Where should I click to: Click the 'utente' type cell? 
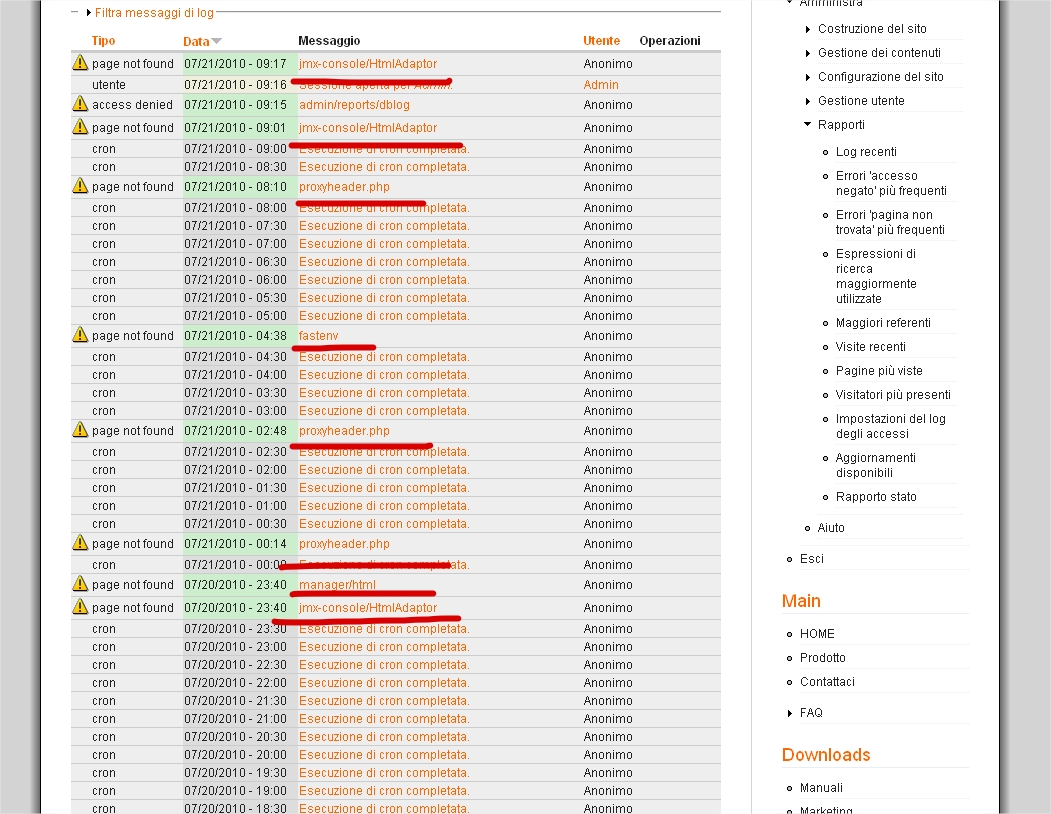tap(109, 84)
